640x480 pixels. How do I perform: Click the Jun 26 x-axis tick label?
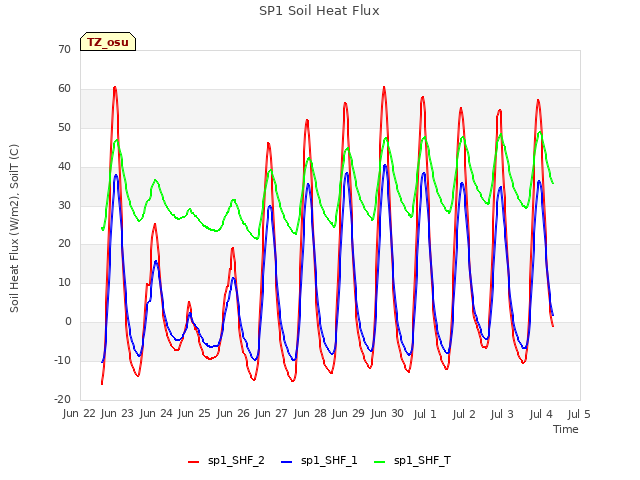pyautogui.click(x=233, y=413)
